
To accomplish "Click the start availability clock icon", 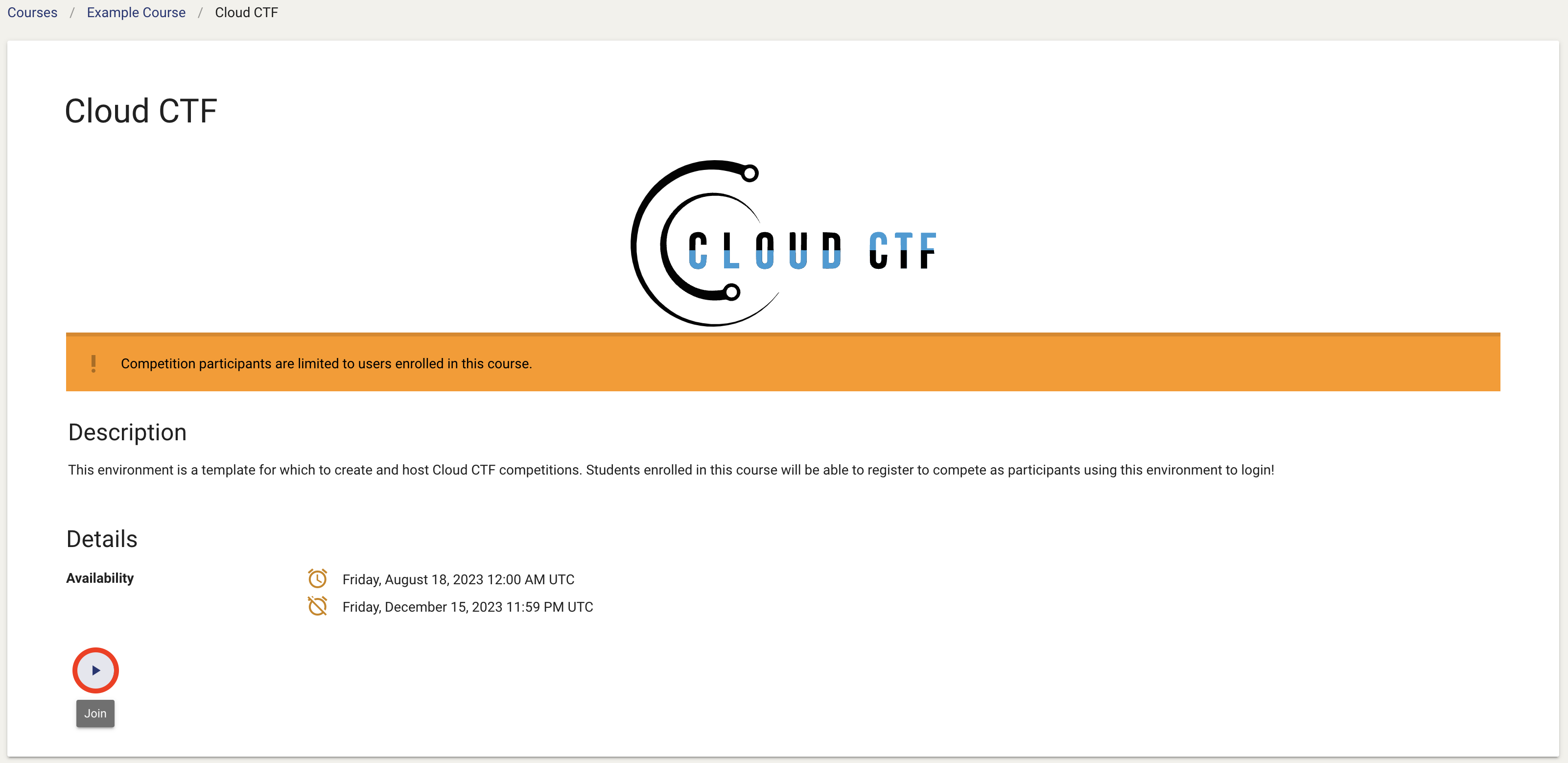I will [317, 578].
